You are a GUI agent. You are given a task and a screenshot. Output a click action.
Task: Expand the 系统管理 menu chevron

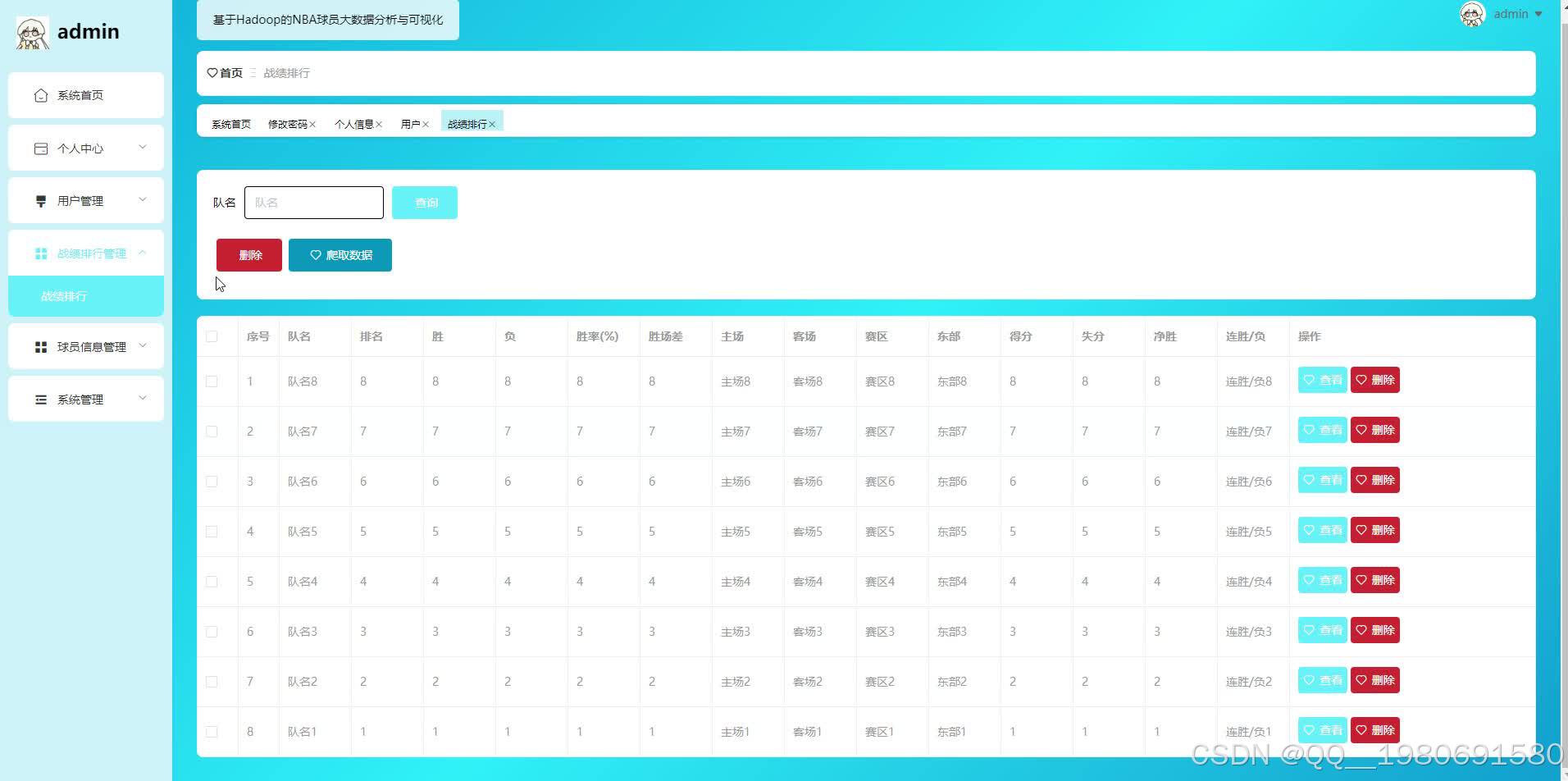click(143, 399)
